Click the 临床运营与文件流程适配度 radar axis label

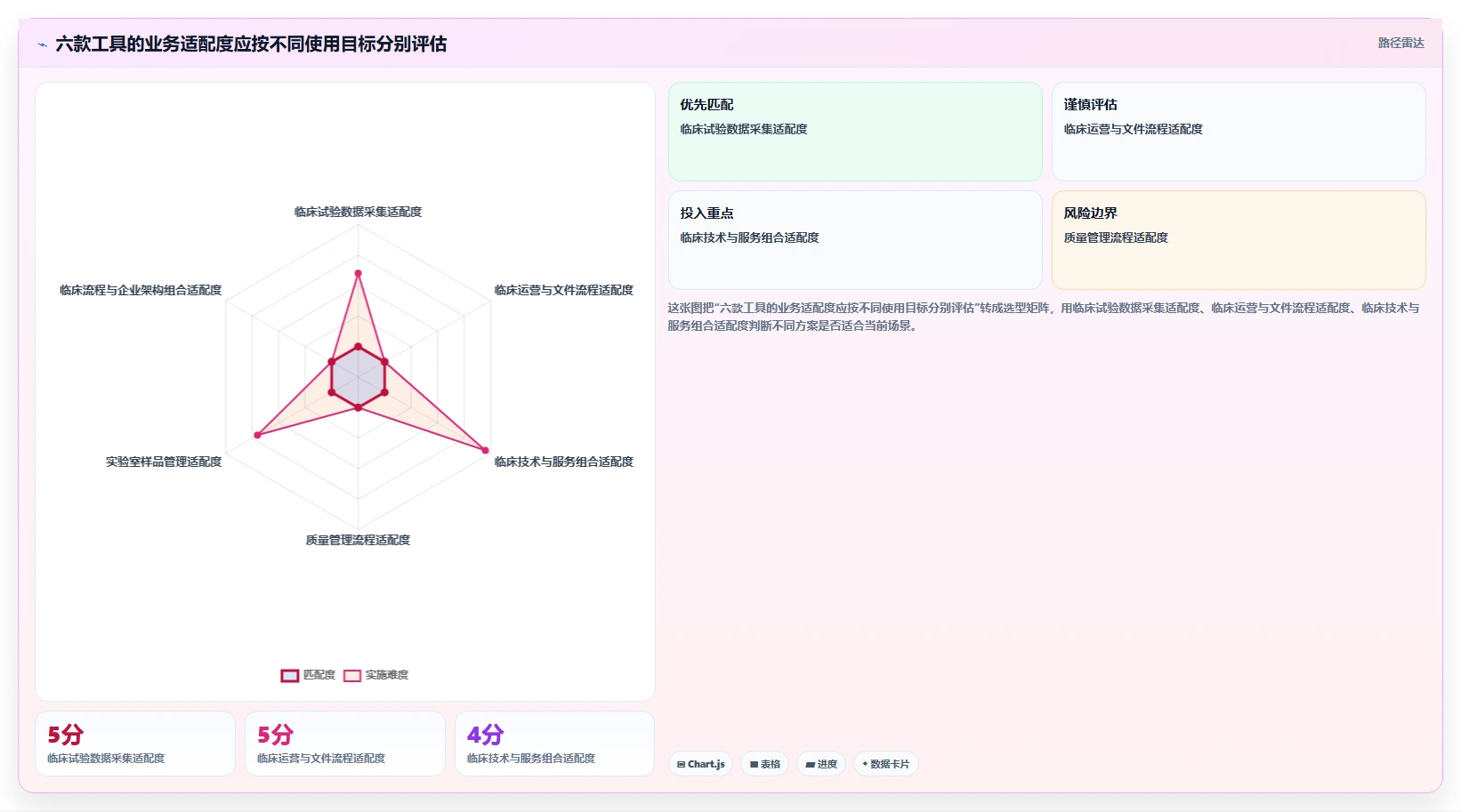coord(564,290)
